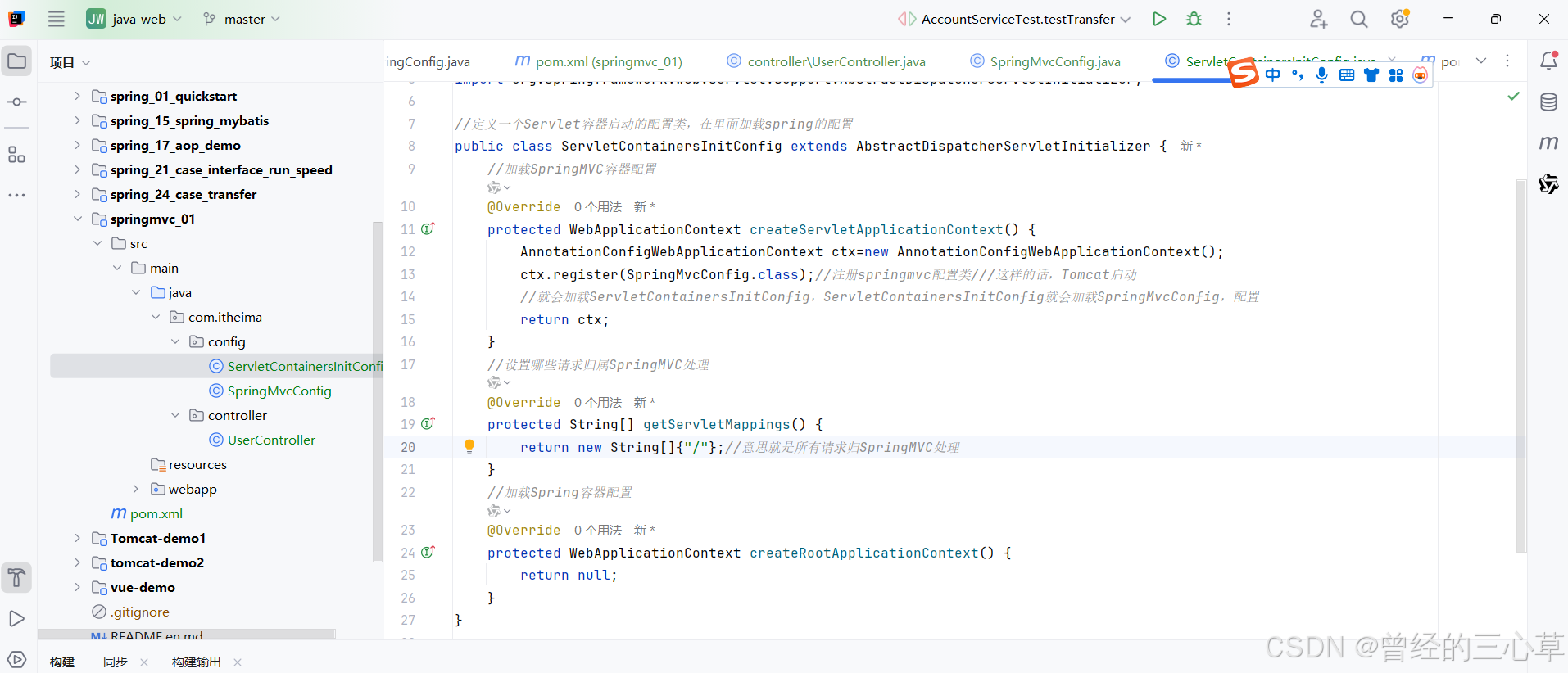Image resolution: width=1568 pixels, height=673 pixels.
Task: Switch to SpringMvcConfig.java tab
Action: tap(1045, 61)
